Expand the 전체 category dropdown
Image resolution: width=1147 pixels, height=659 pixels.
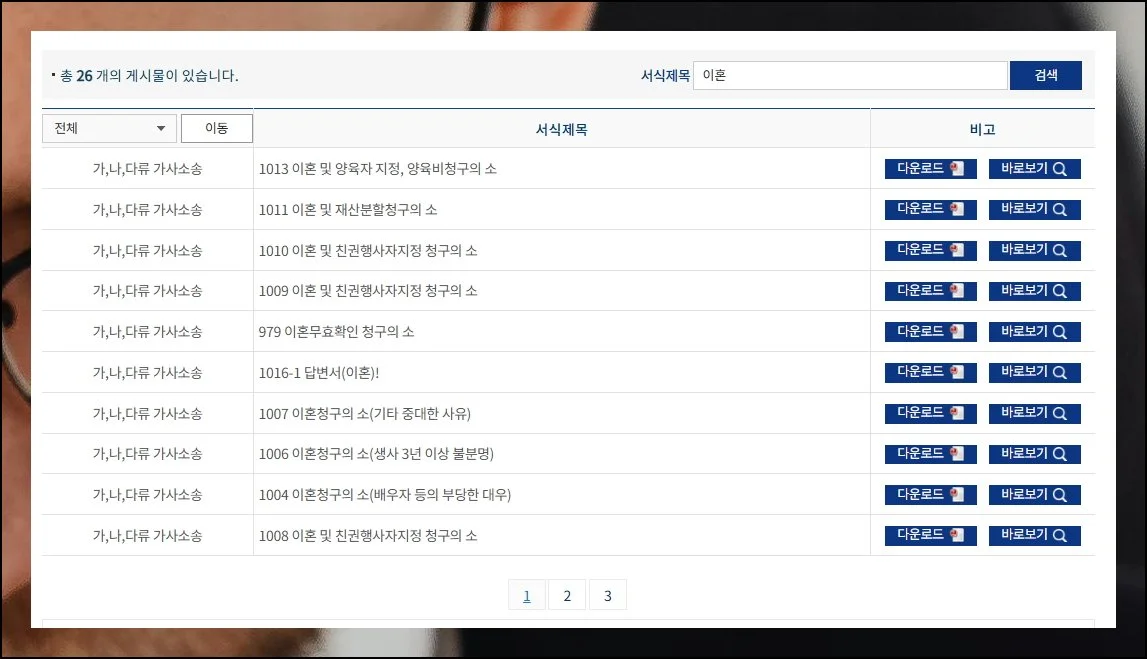109,128
